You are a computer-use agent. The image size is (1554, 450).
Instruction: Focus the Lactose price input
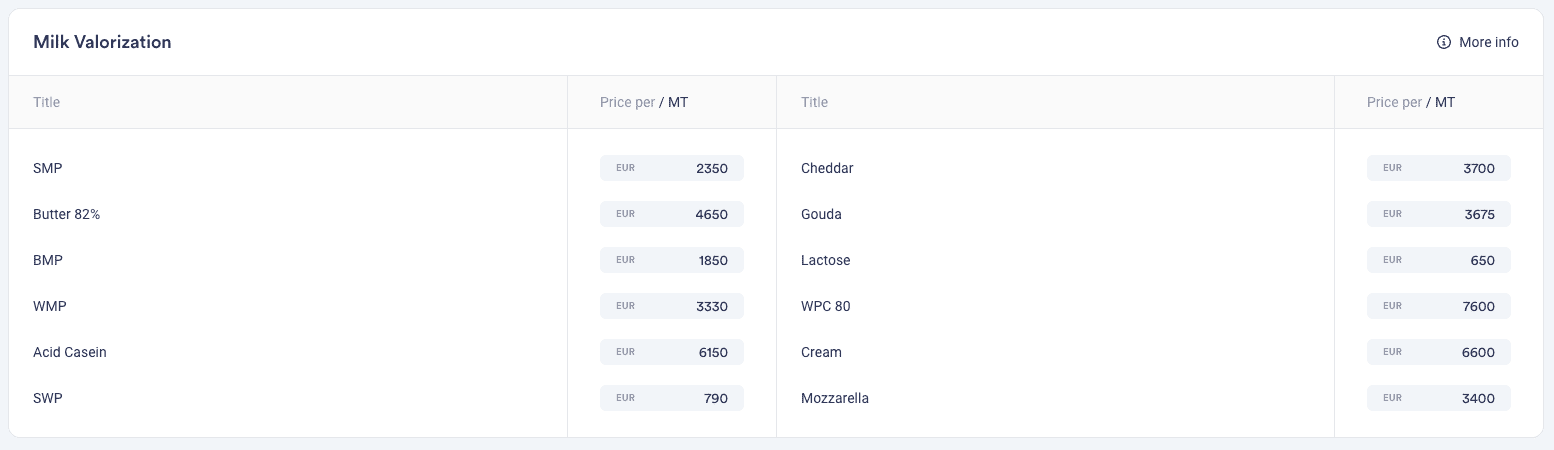[1439, 260]
